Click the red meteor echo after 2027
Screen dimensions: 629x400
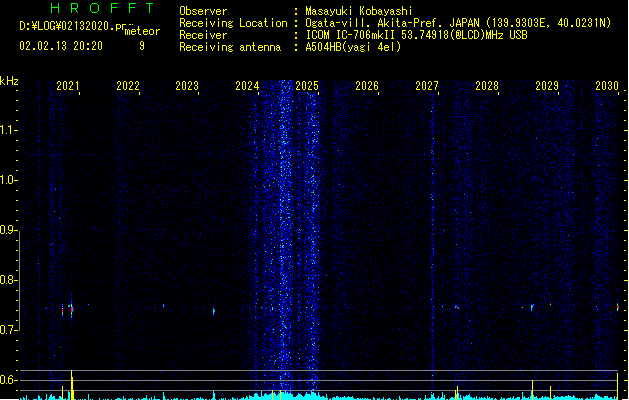[x=457, y=307]
